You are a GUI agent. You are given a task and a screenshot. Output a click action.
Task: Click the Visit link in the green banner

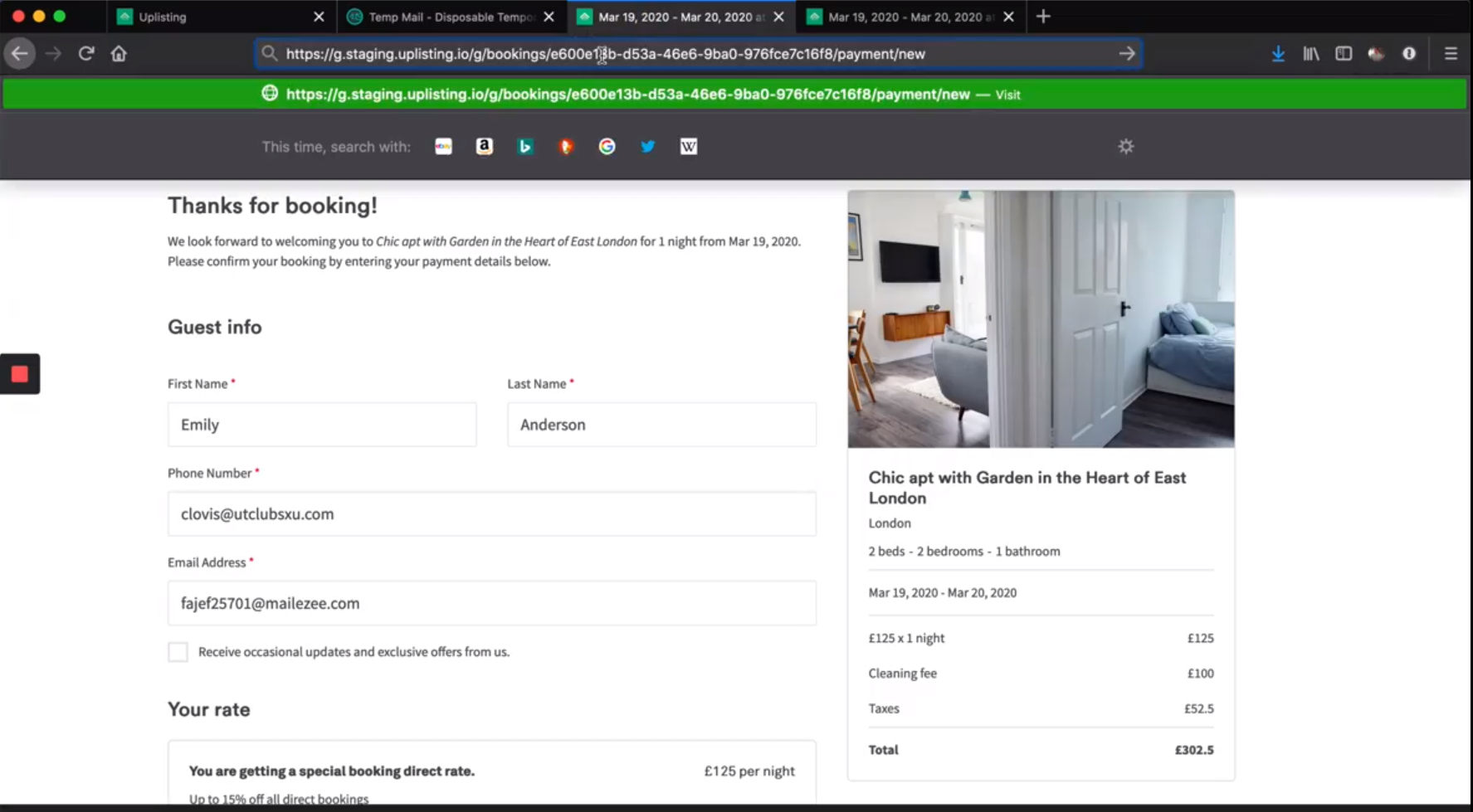[x=1007, y=94]
